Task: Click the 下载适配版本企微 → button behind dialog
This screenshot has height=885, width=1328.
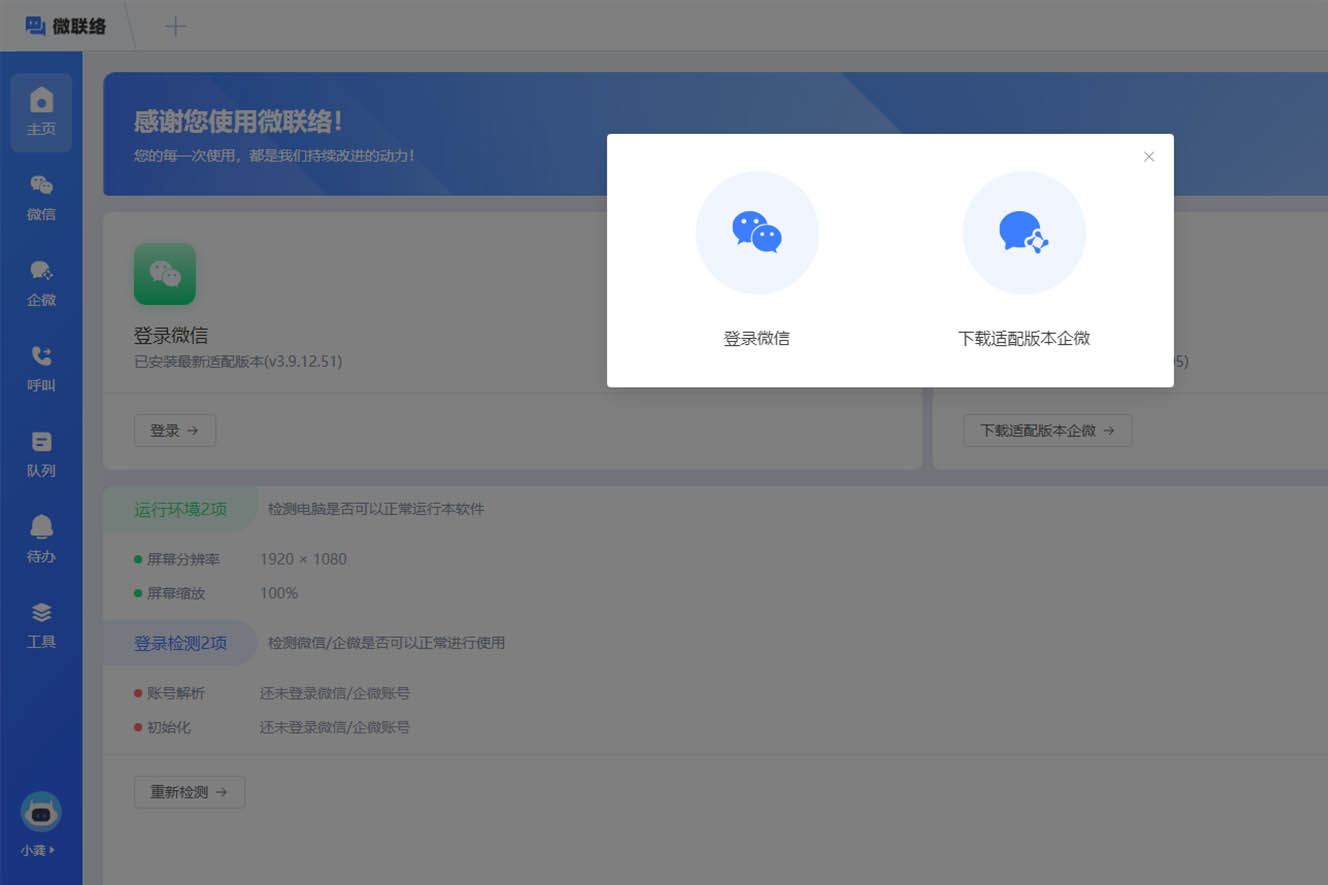Action: pos(1048,431)
